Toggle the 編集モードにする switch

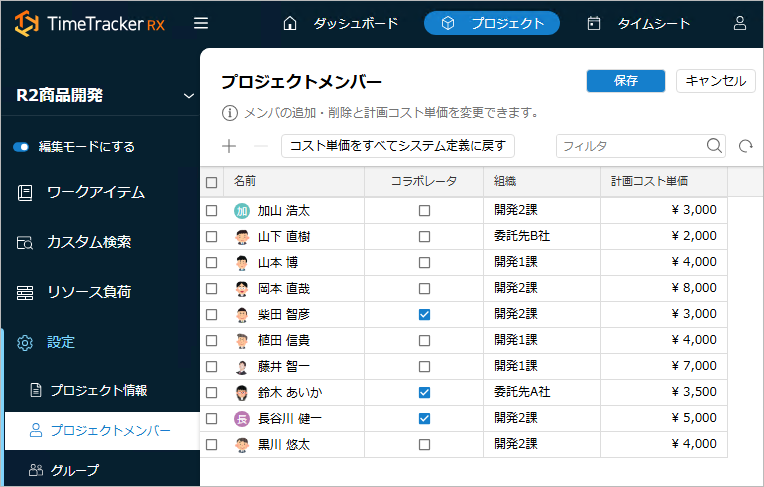point(22,147)
